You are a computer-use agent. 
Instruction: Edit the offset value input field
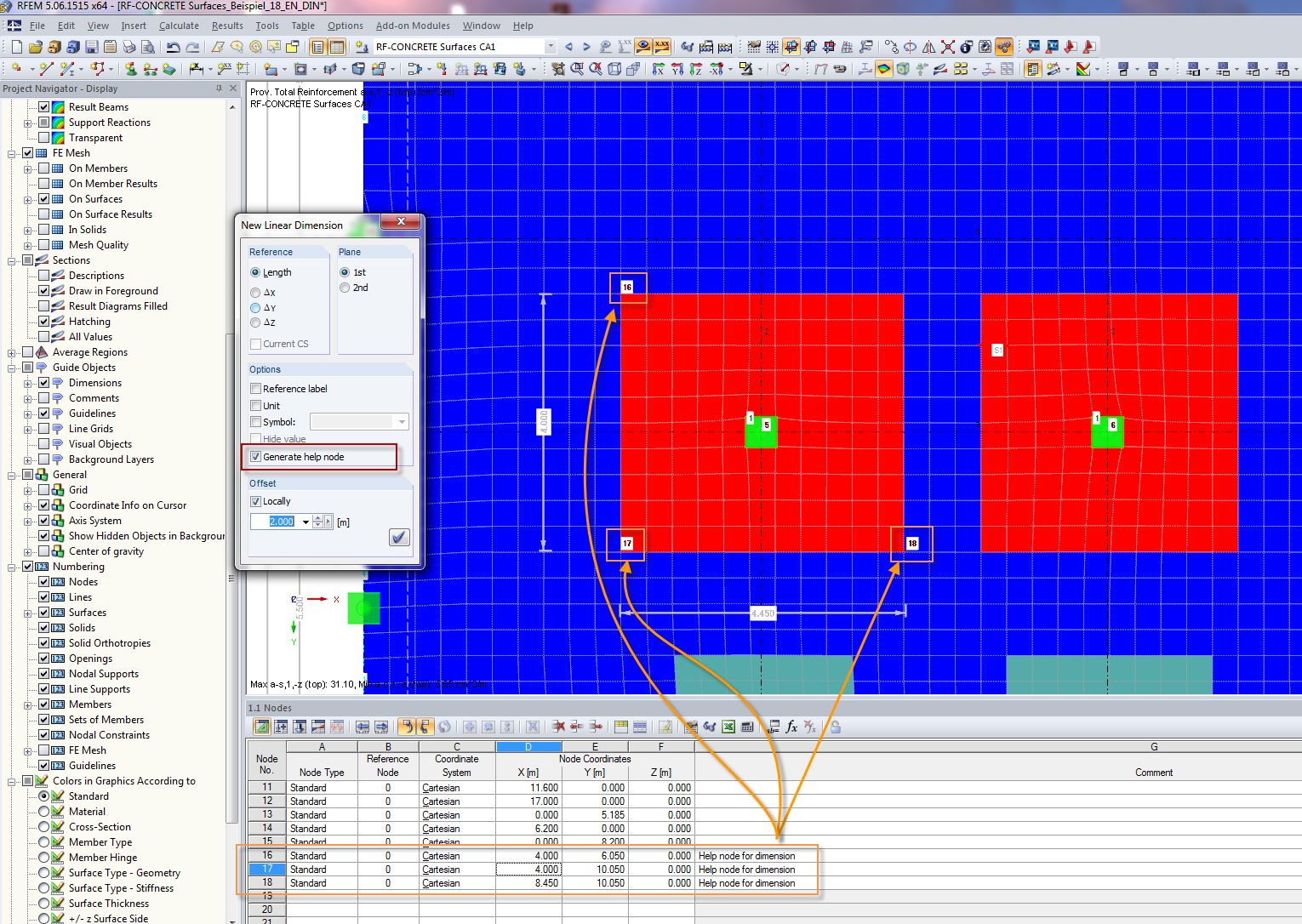tap(278, 521)
